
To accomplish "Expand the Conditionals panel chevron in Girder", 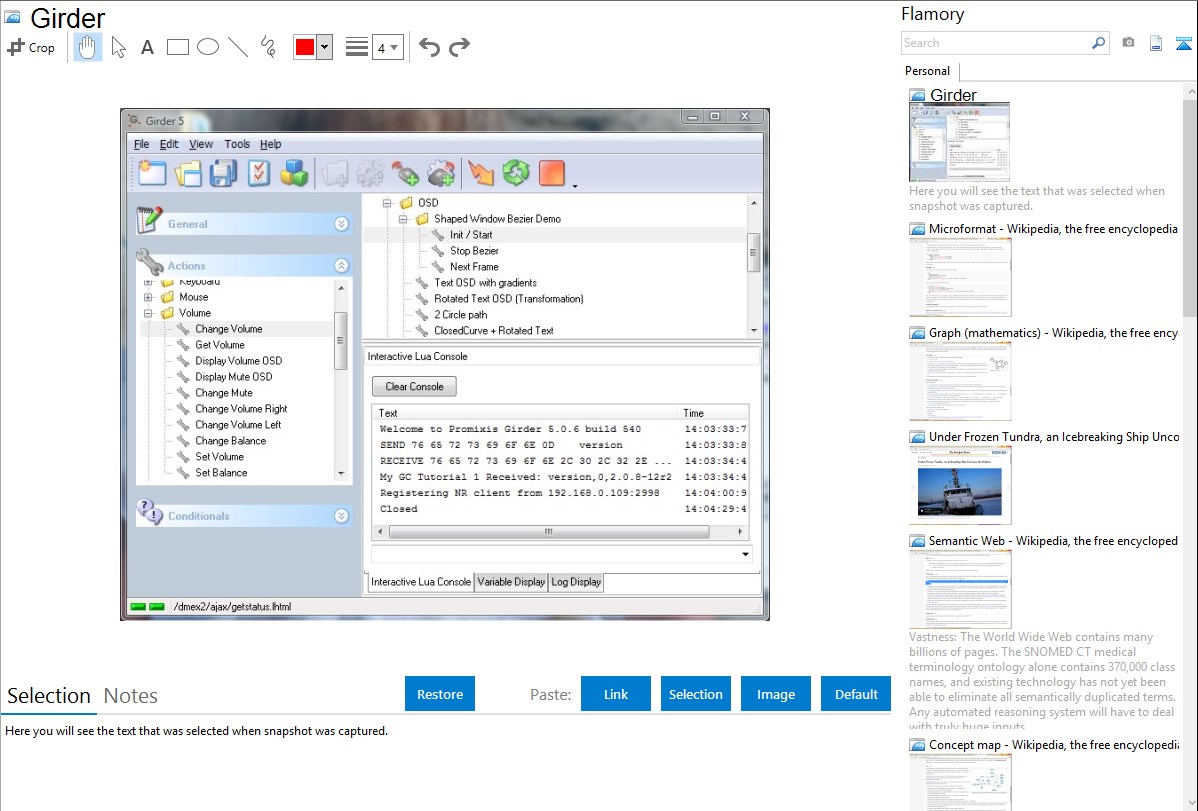I will click(x=342, y=516).
